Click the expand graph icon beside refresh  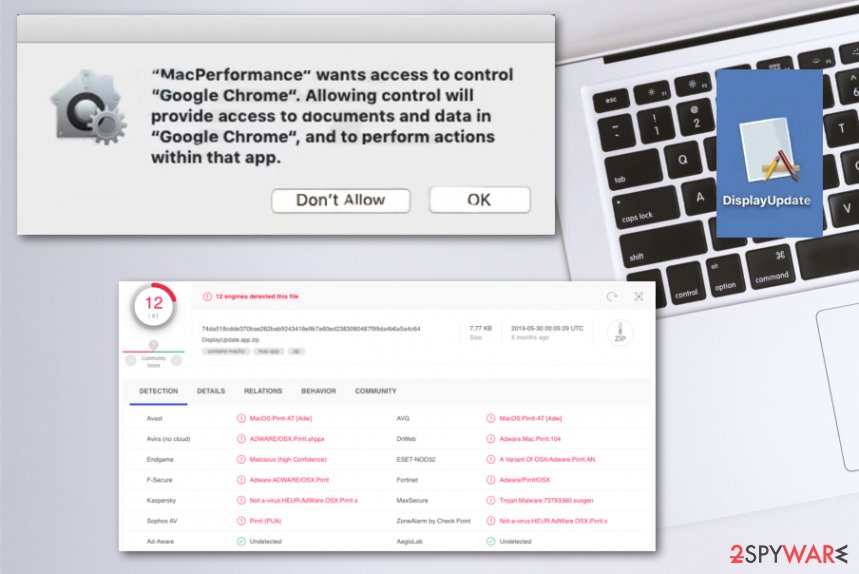tap(639, 297)
